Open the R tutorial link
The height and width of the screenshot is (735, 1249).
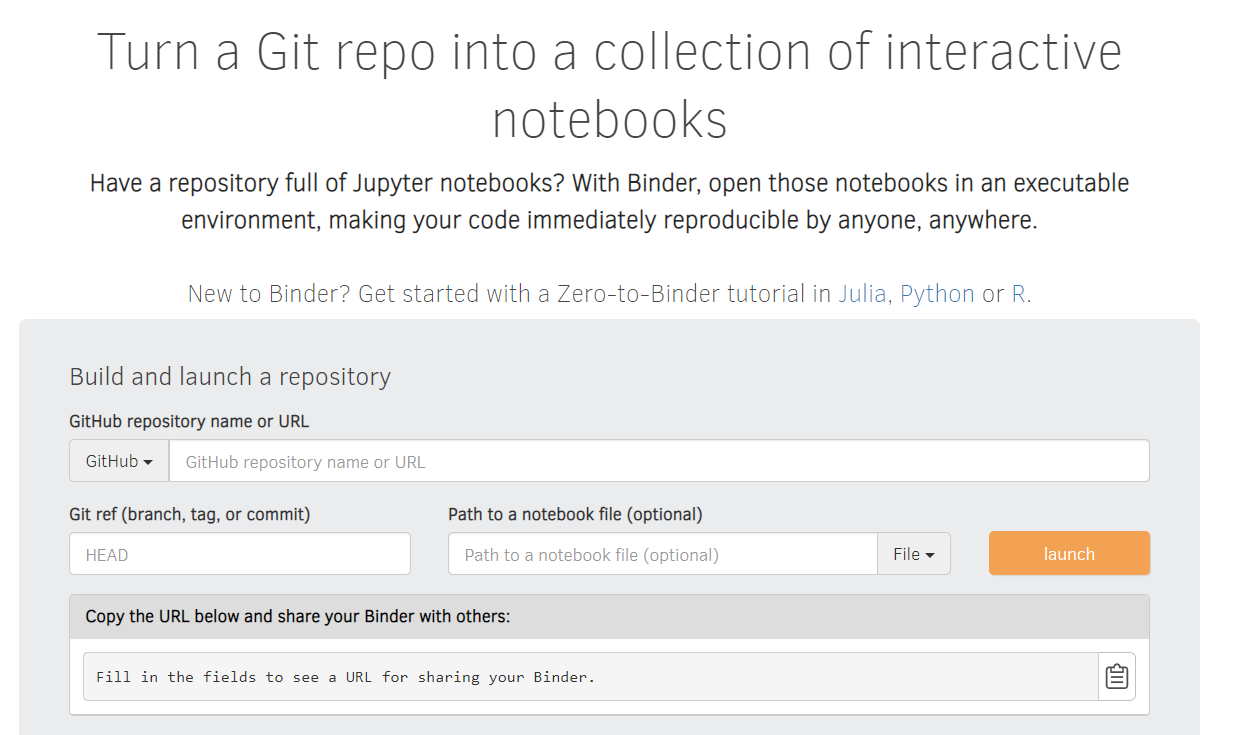coord(1018,294)
